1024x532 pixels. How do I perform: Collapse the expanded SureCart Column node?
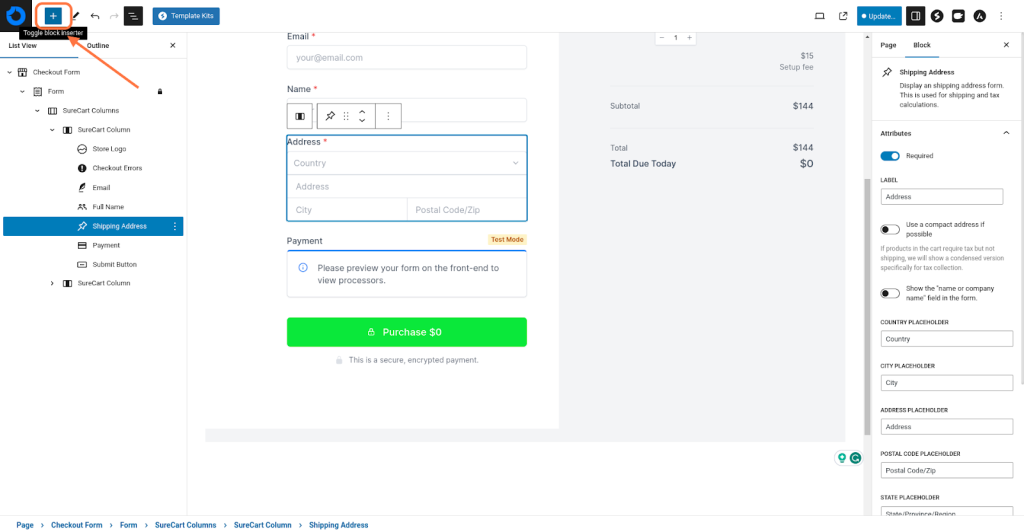(x=52, y=130)
